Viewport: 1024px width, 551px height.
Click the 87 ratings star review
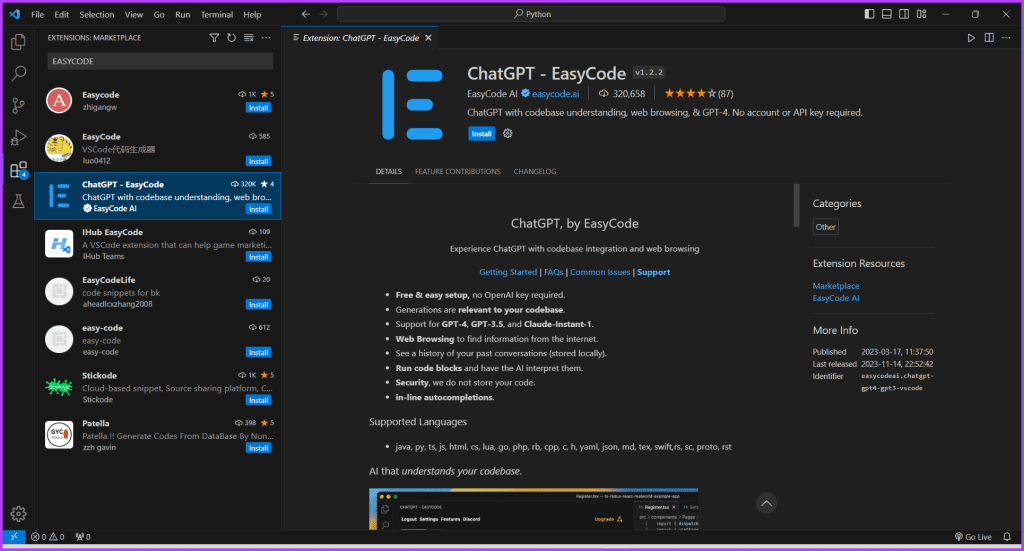coord(699,94)
